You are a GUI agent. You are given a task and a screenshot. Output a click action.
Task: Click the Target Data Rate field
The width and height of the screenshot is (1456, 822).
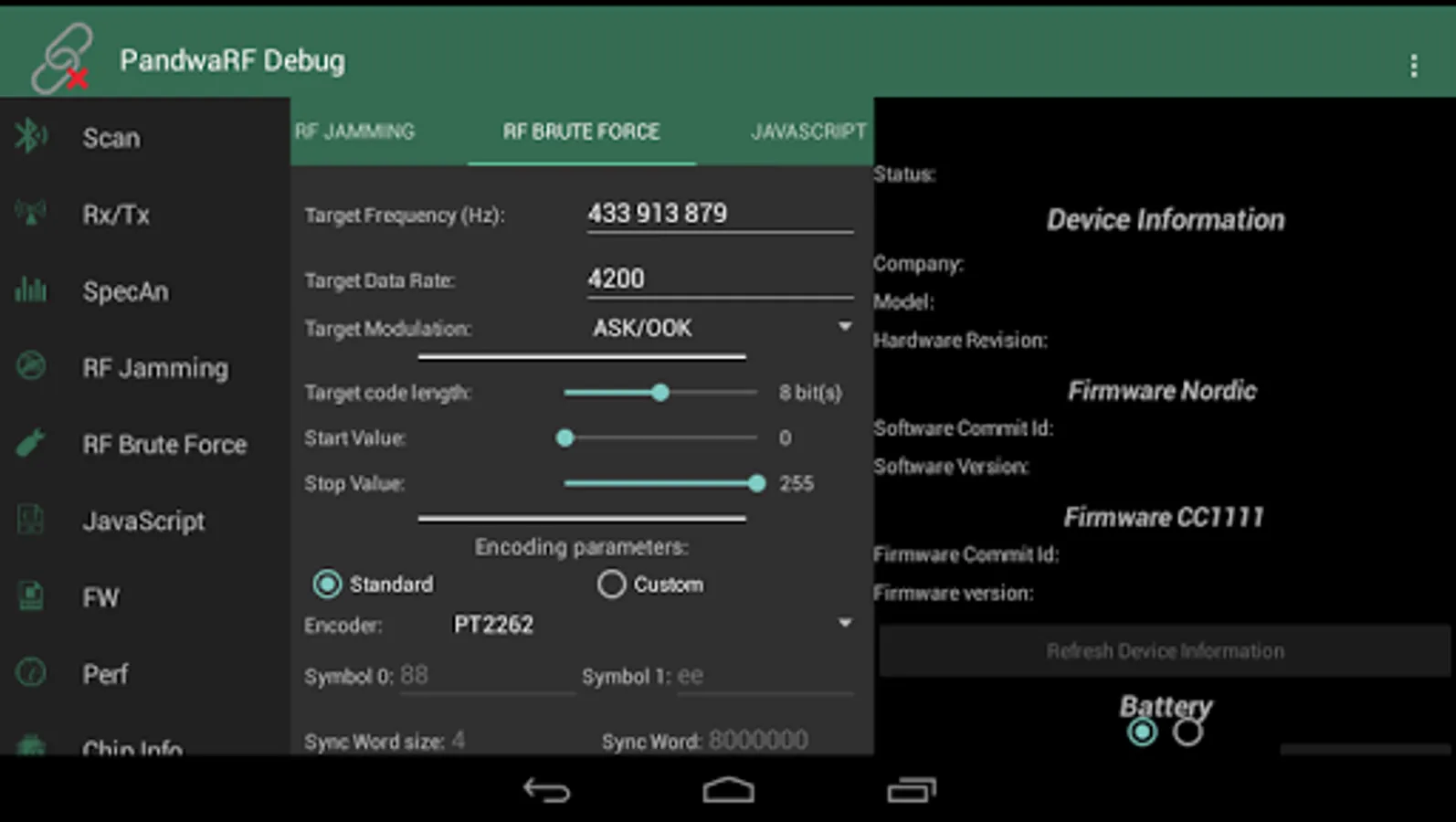(x=720, y=279)
